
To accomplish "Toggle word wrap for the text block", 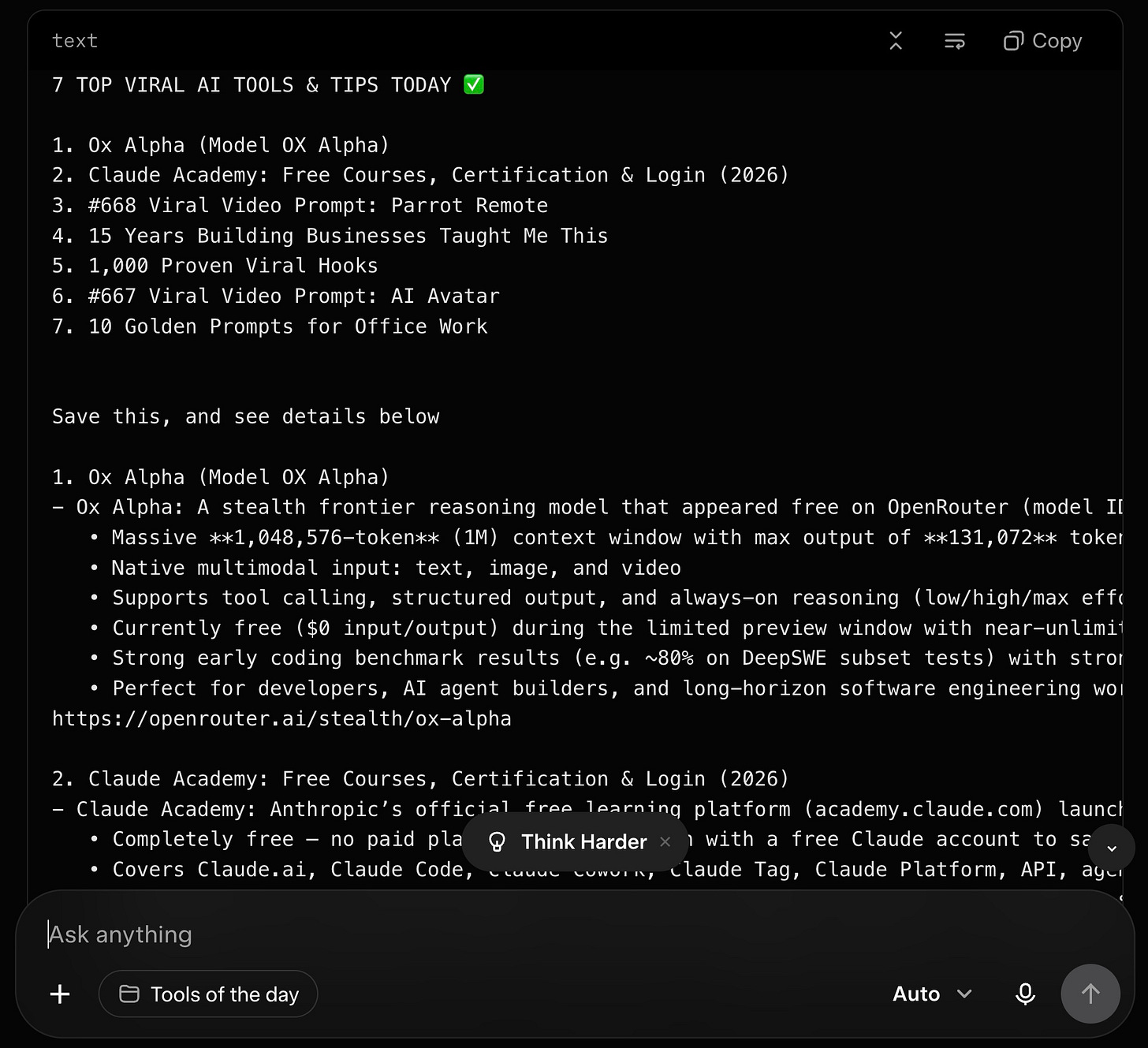I will [x=955, y=41].
